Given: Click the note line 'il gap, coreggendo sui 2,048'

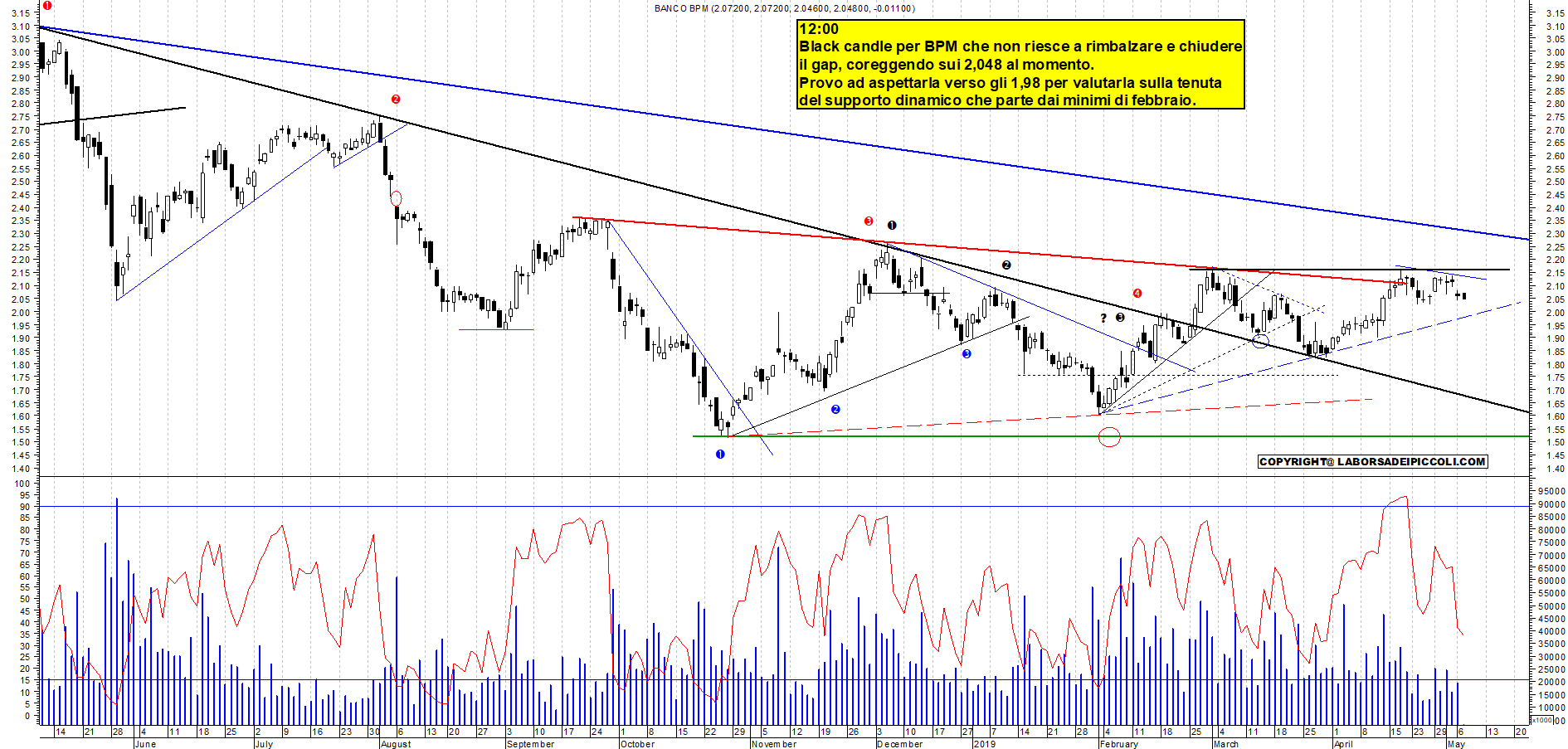Looking at the screenshot, I should [x=947, y=65].
